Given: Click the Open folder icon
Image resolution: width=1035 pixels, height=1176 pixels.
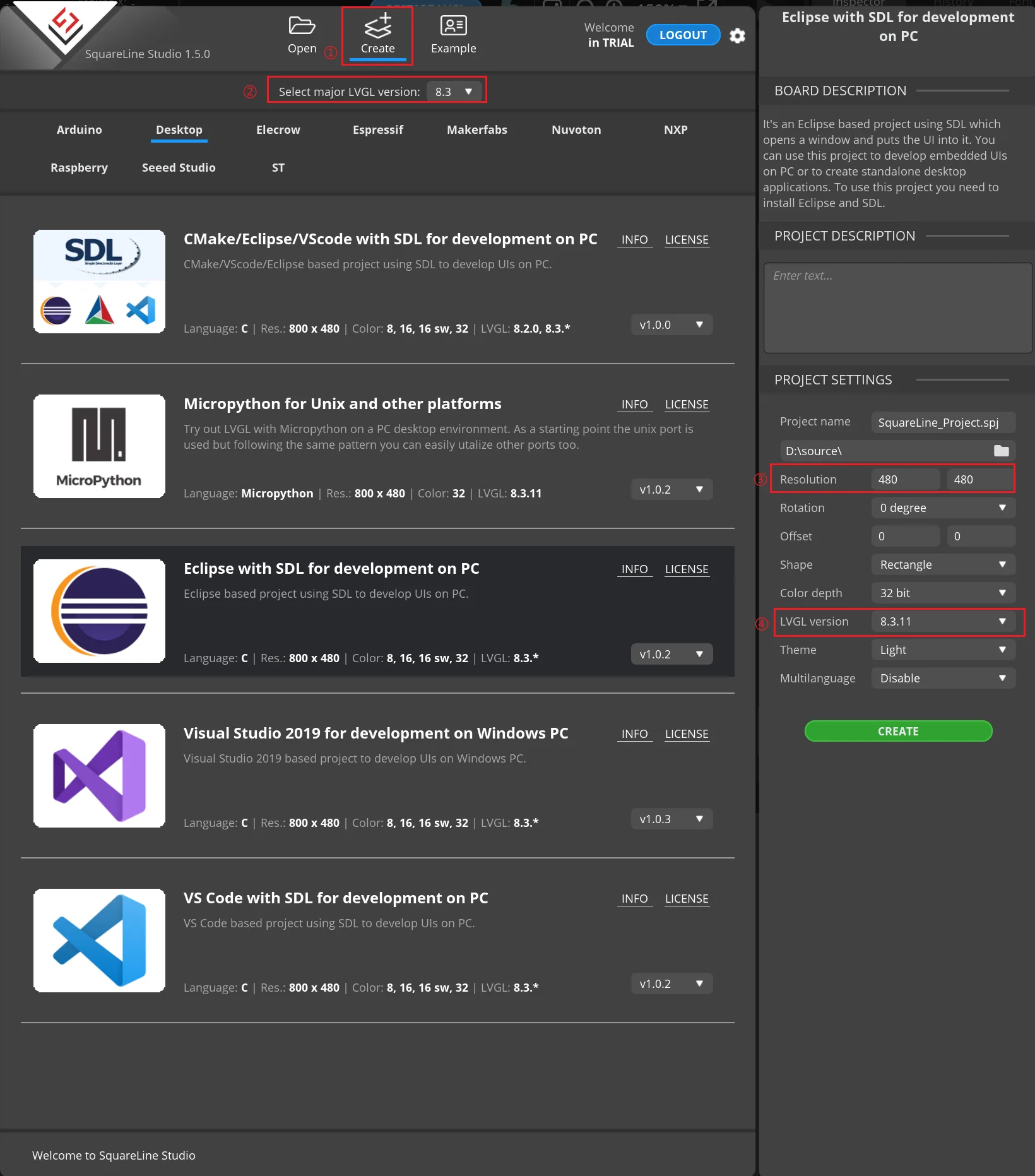Looking at the screenshot, I should click(x=302, y=26).
